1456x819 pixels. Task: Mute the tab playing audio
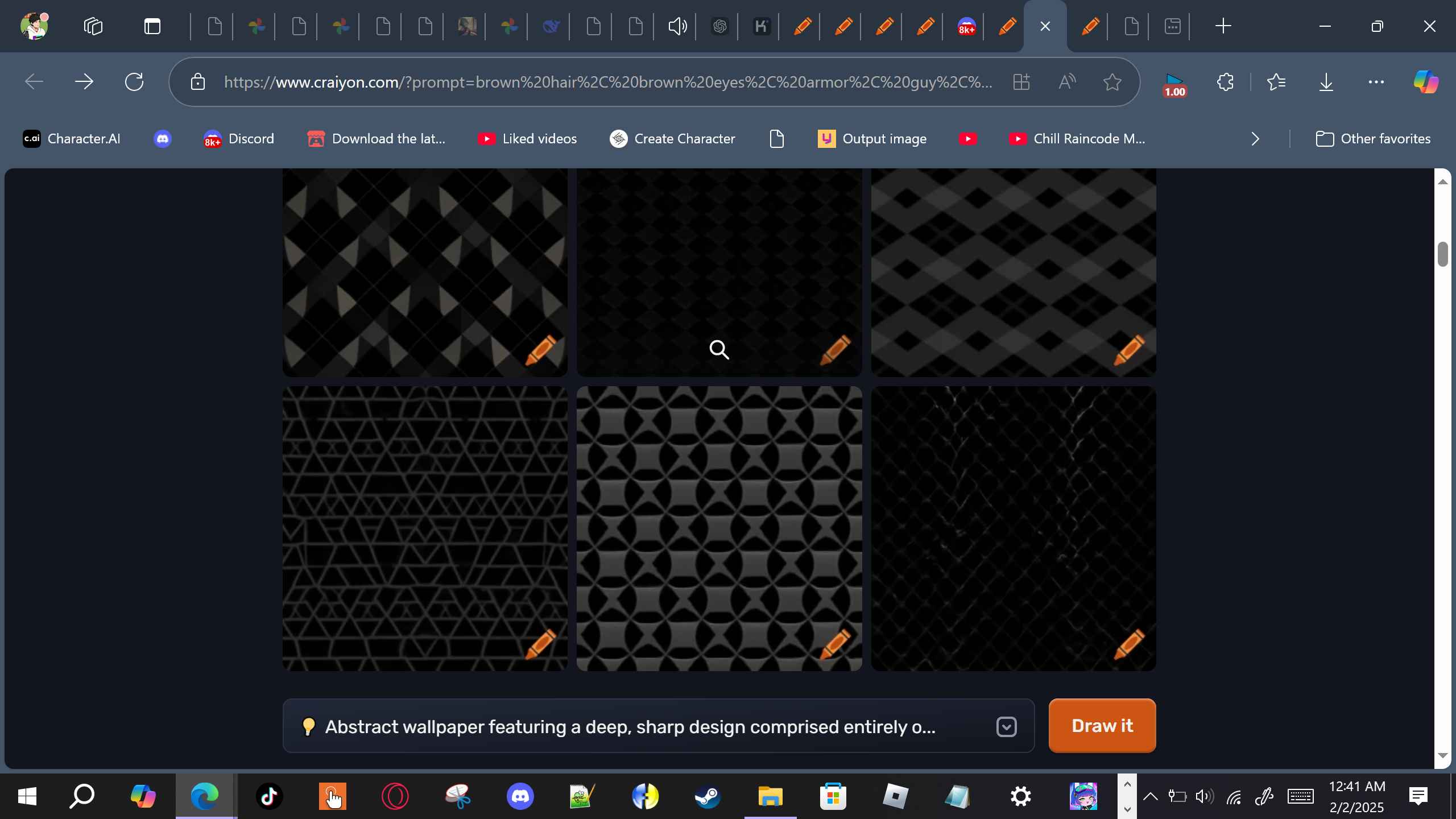point(677,26)
